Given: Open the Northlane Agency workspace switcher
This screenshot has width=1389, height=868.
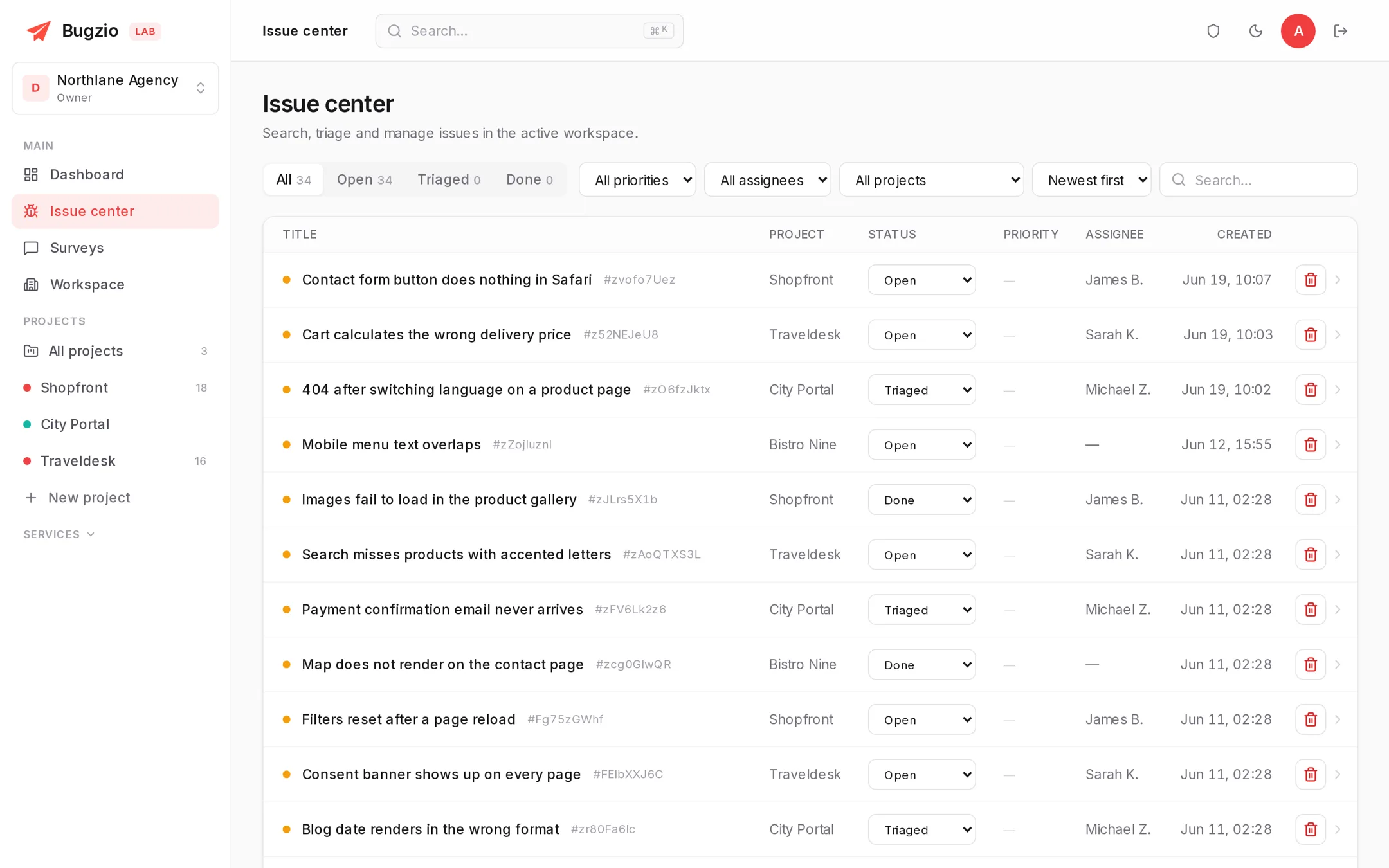Looking at the screenshot, I should 115,88.
